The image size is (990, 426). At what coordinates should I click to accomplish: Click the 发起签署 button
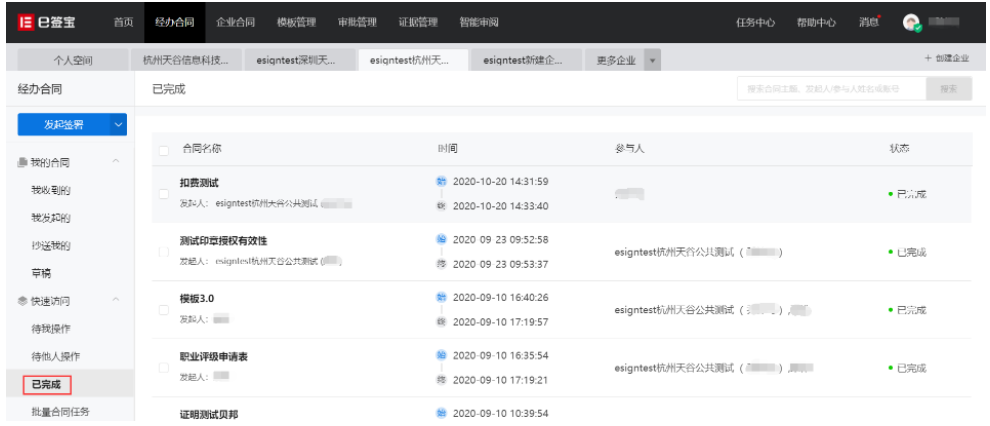pyautogui.click(x=64, y=124)
